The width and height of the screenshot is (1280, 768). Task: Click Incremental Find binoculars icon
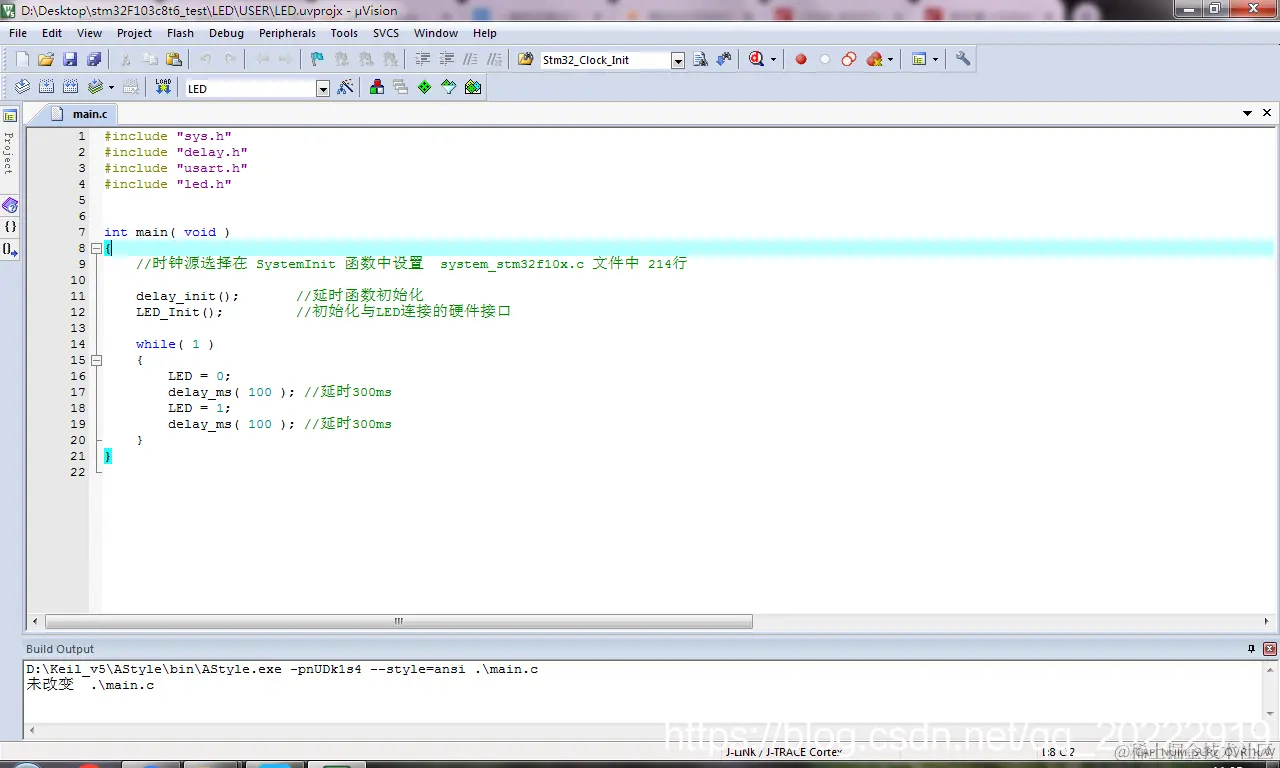(x=725, y=60)
